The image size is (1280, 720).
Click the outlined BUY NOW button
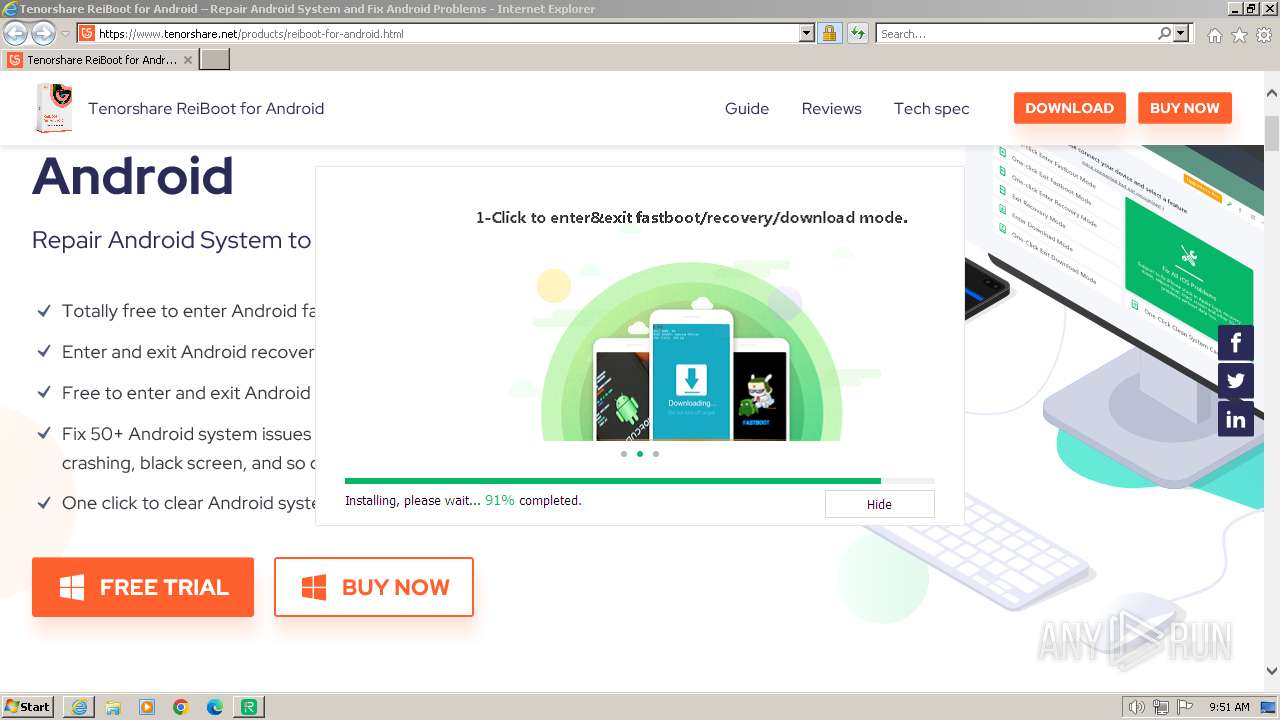[374, 587]
